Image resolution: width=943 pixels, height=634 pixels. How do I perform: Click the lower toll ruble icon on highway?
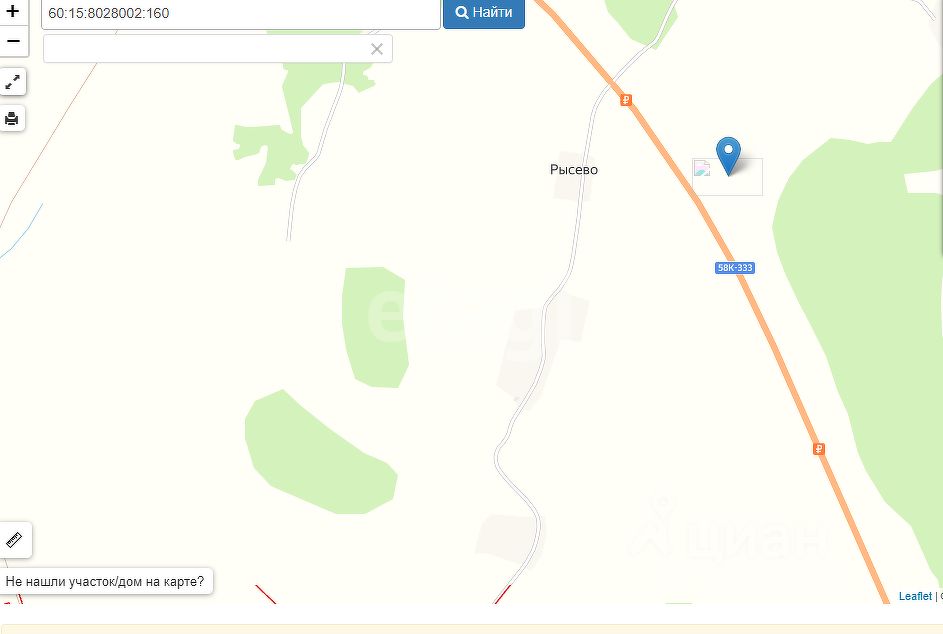(x=819, y=449)
